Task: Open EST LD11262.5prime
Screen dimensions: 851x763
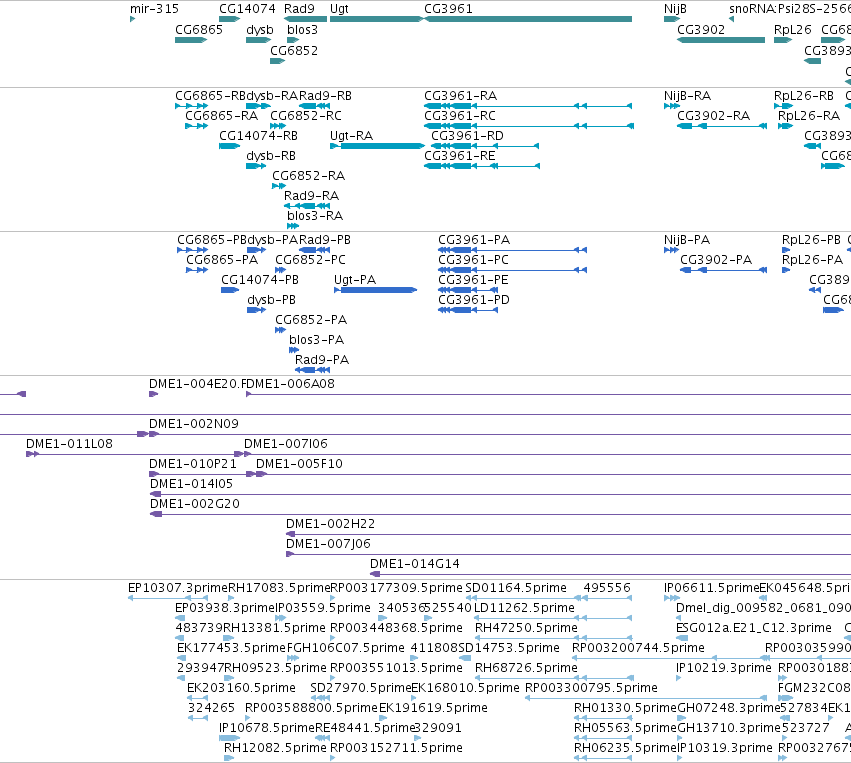Action: [524, 608]
